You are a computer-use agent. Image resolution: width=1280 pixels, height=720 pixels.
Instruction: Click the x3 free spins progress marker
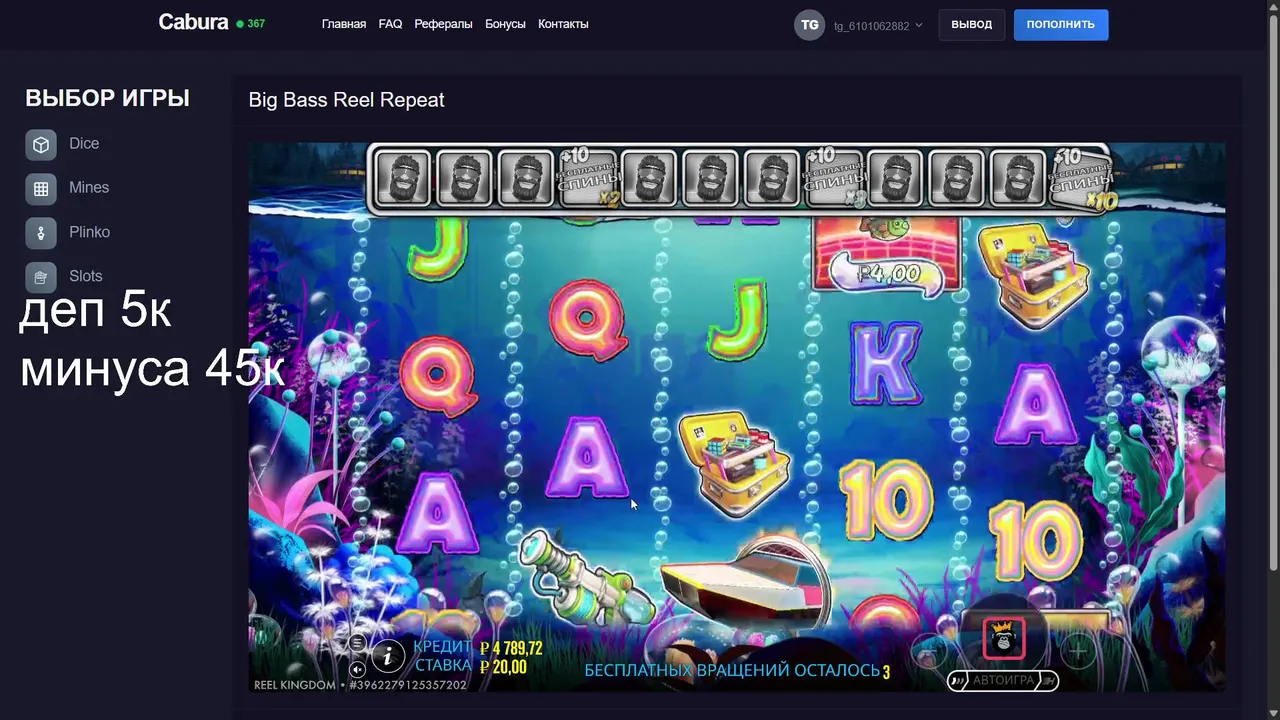834,178
